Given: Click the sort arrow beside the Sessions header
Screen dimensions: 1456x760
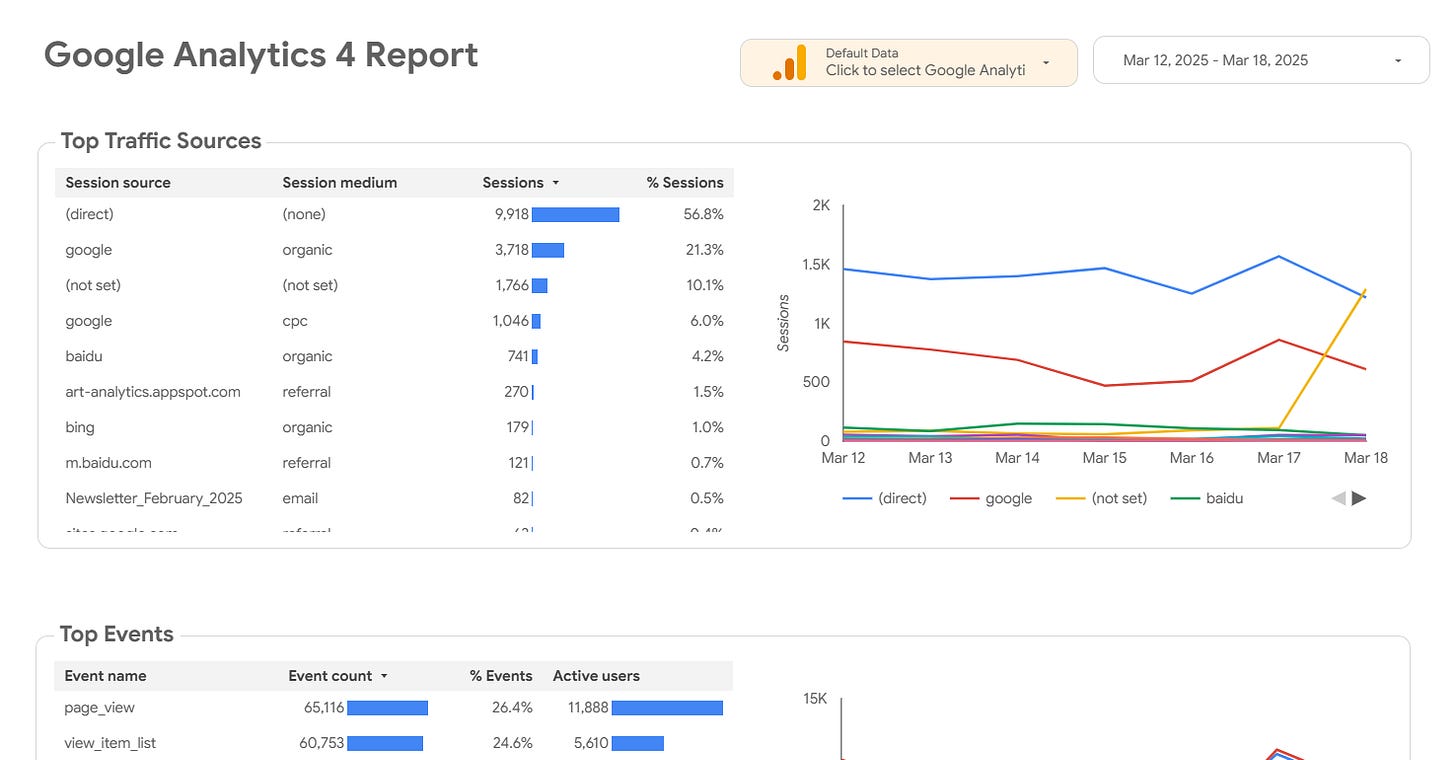Looking at the screenshot, I should [556, 183].
